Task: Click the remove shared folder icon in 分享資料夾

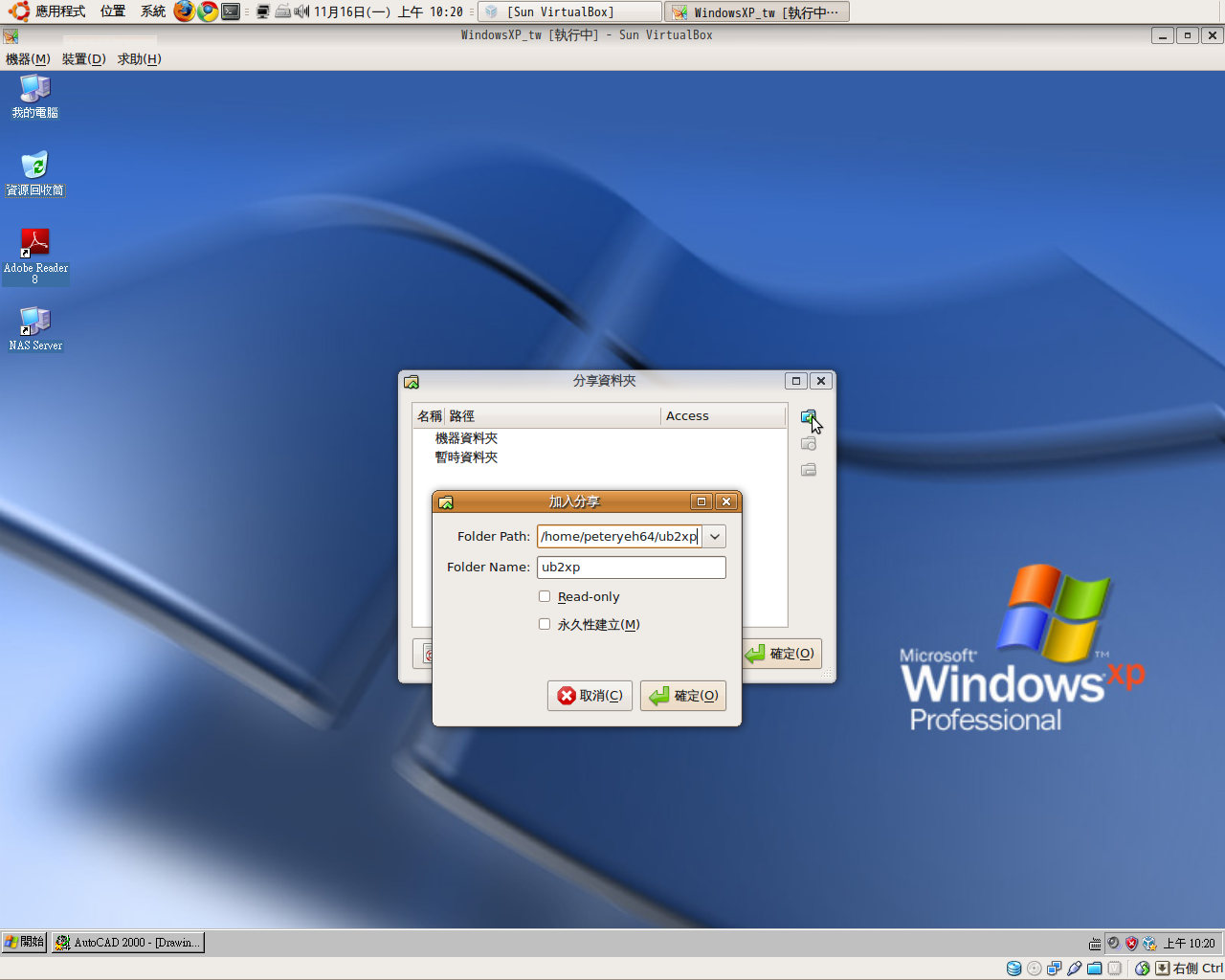Action: (809, 470)
